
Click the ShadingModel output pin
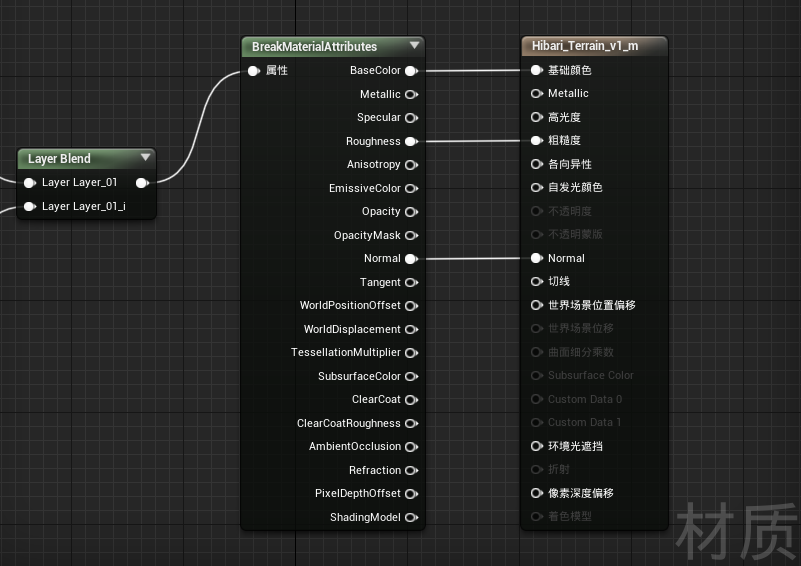coord(412,517)
